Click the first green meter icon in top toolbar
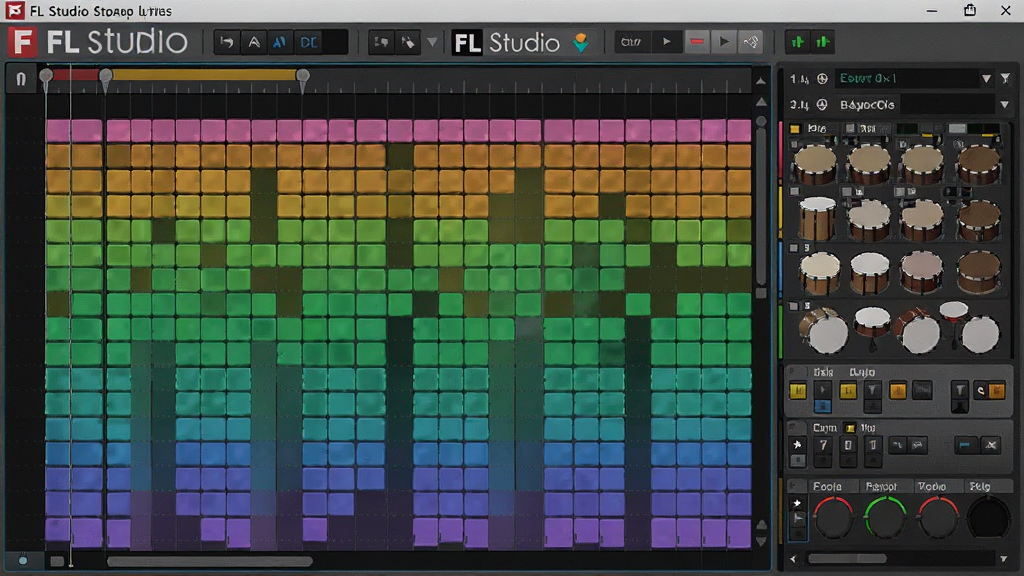The width and height of the screenshot is (1024, 576). click(x=797, y=42)
